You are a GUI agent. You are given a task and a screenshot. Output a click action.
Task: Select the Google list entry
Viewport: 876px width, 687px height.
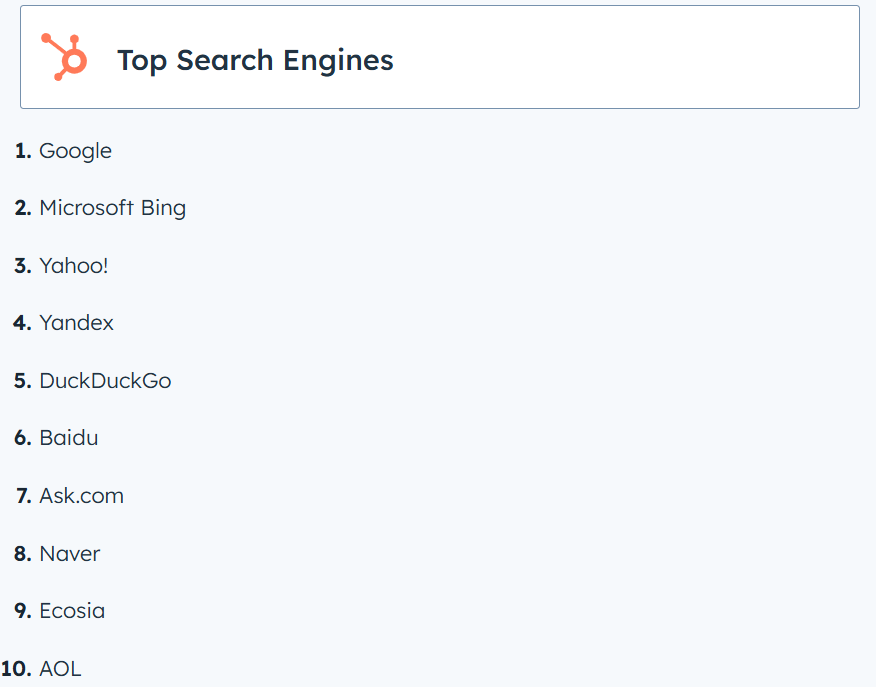(75, 151)
